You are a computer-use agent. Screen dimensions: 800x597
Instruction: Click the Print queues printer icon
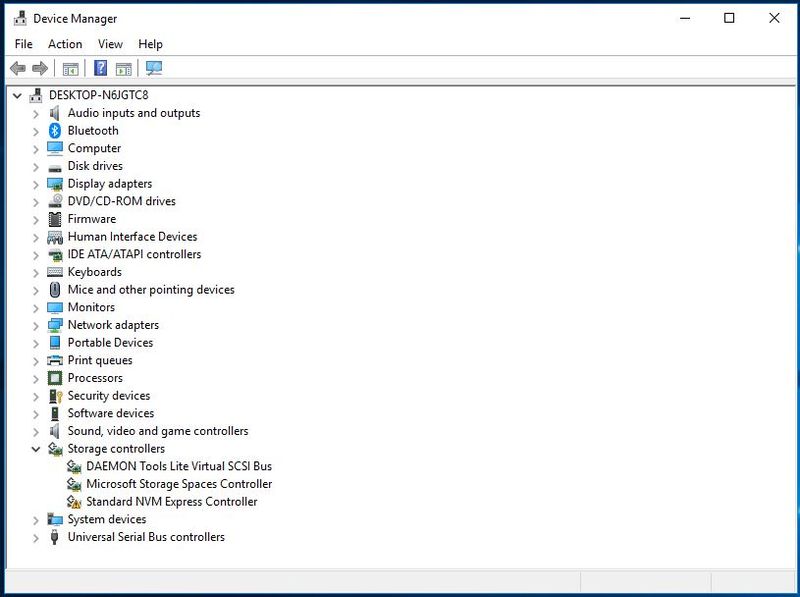coord(55,360)
